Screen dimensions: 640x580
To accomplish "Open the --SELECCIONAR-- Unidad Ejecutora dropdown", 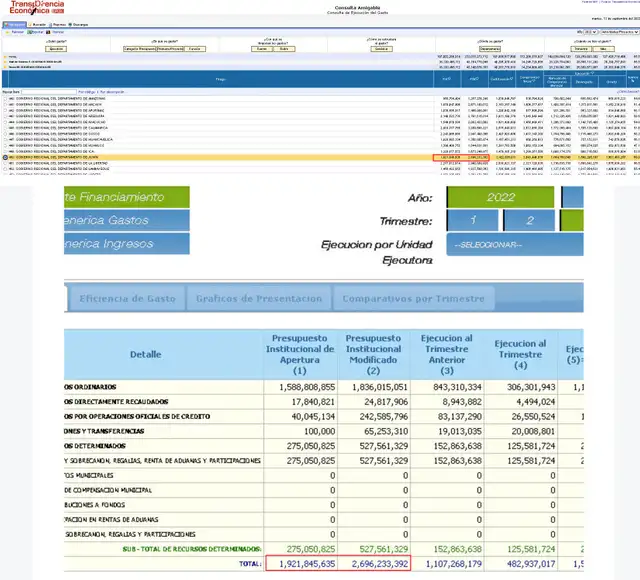I will click(x=515, y=244).
